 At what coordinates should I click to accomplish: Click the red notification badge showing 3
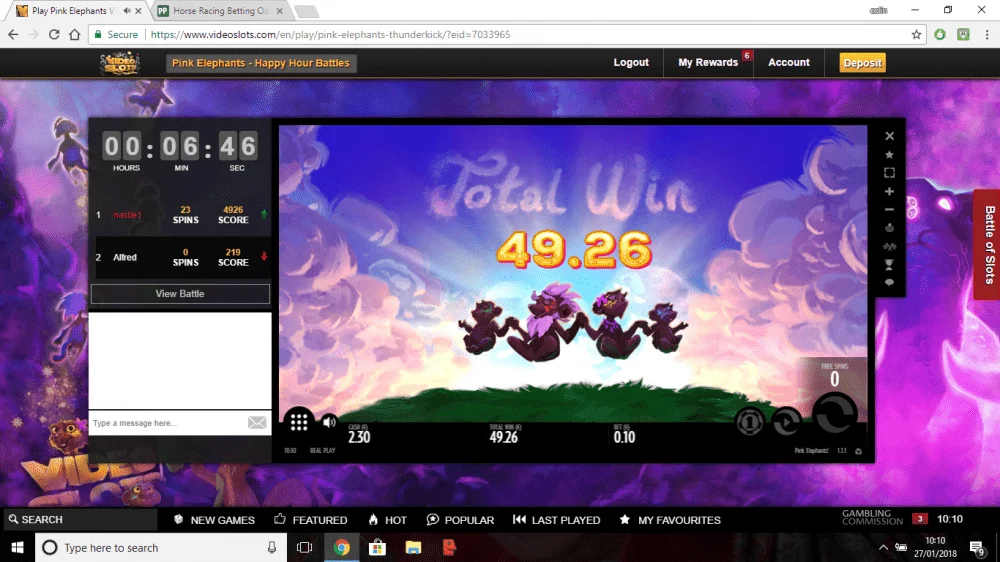click(920, 519)
